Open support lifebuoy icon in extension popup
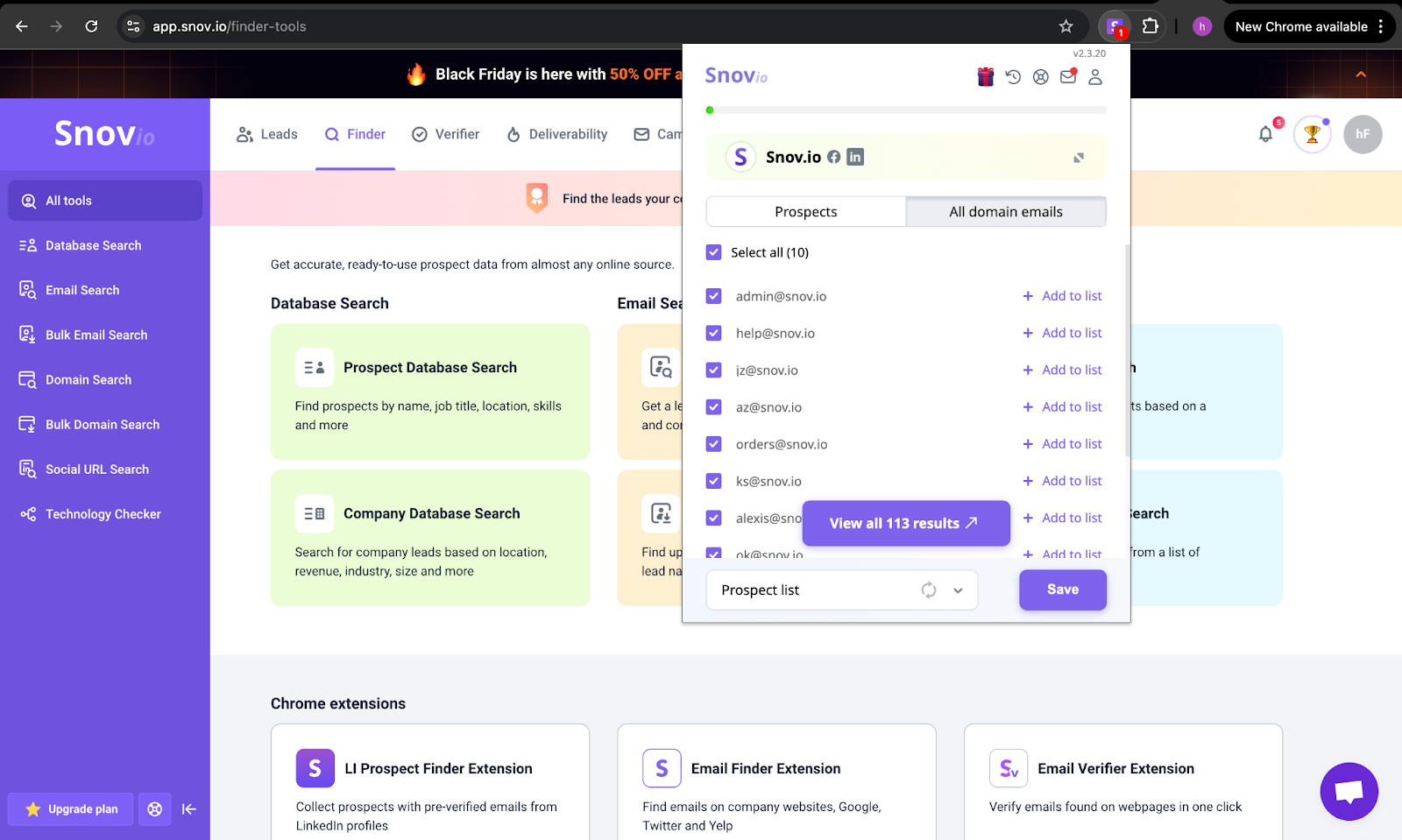Viewport: 1402px width, 840px height. [1040, 77]
